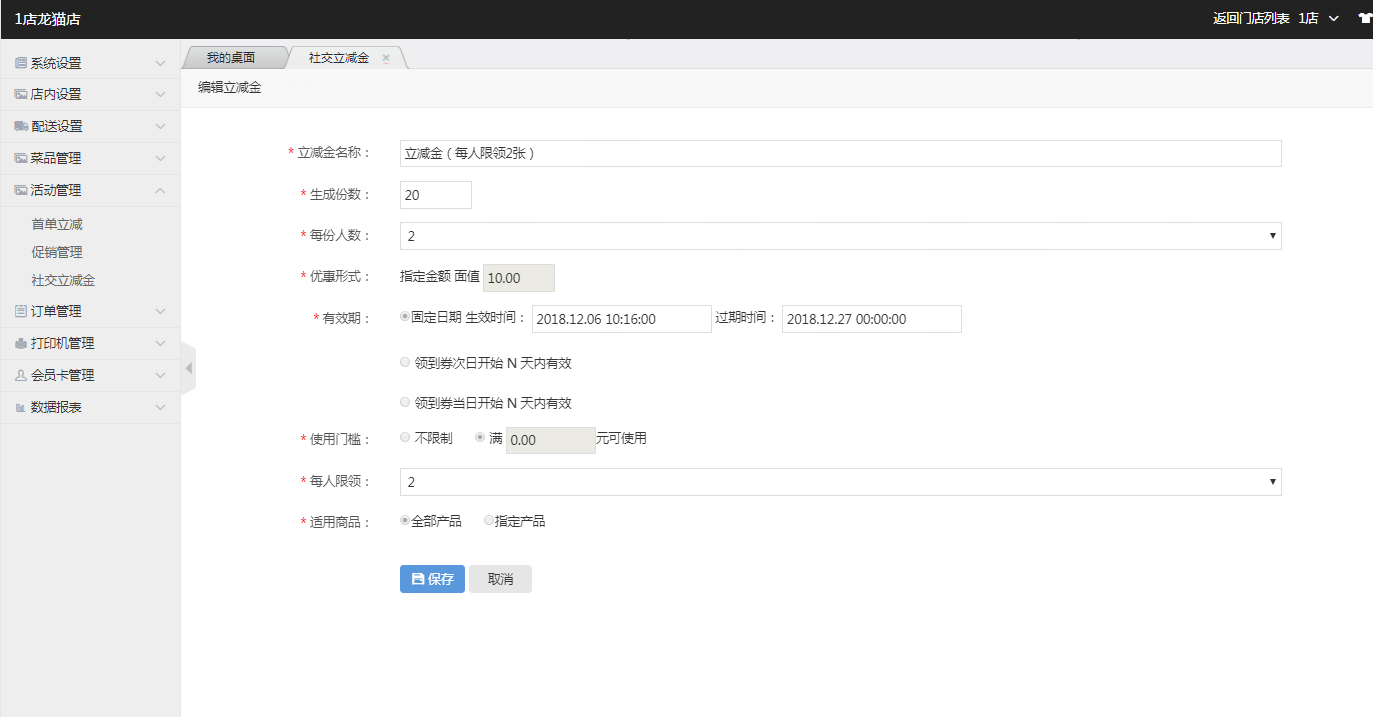The width and height of the screenshot is (1373, 717).
Task: Collapse the sidebar with the arrow handle
Action: tap(188, 368)
